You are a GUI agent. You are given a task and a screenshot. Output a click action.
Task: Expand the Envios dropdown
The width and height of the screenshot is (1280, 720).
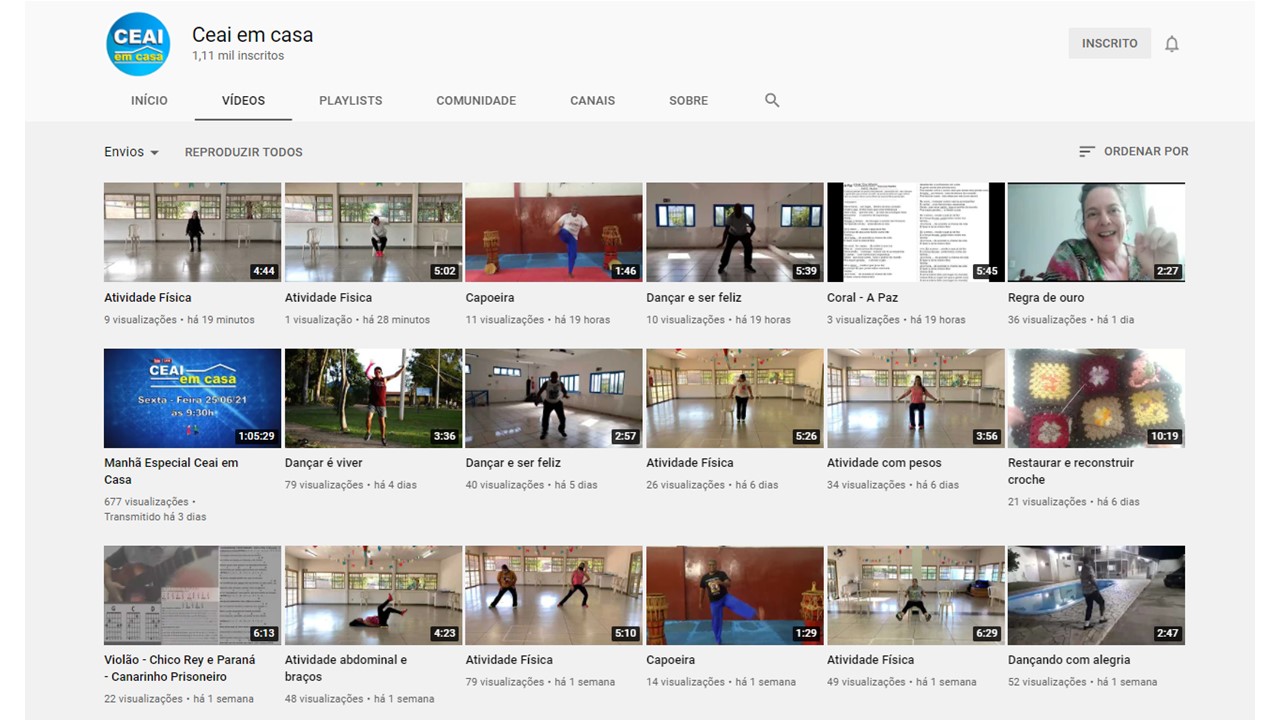(132, 152)
